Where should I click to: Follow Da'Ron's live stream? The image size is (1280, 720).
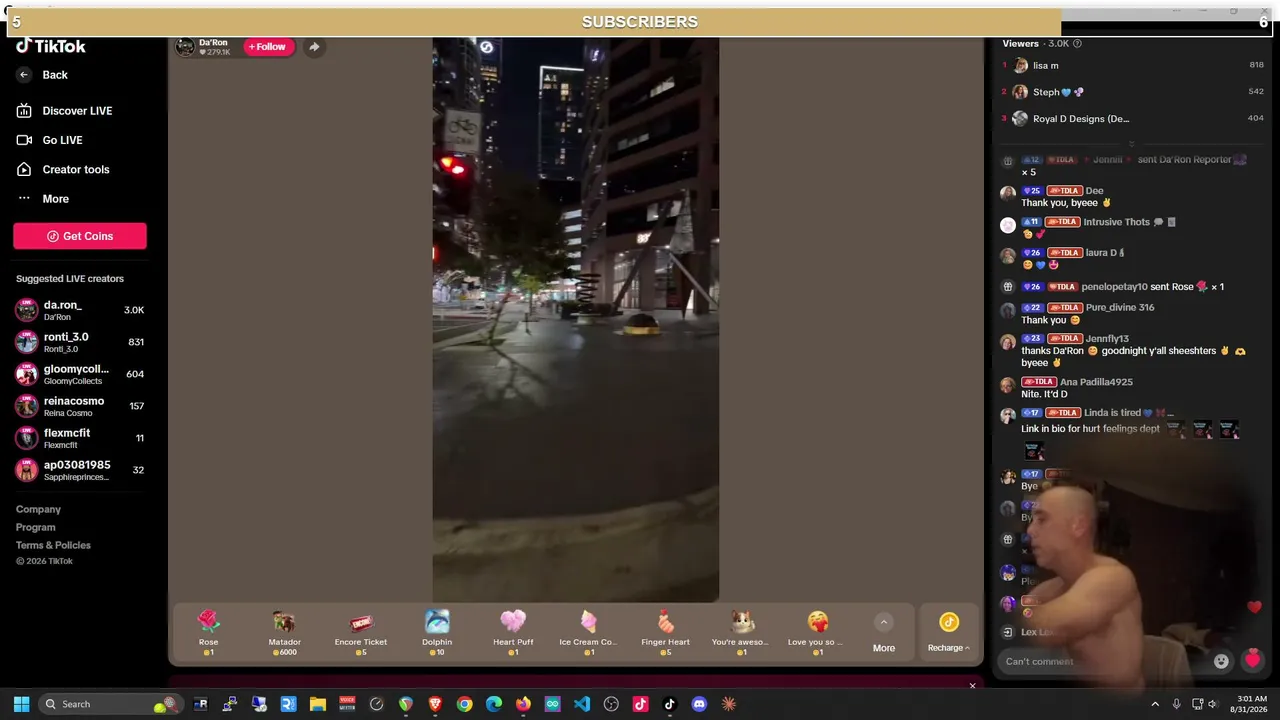click(x=268, y=47)
